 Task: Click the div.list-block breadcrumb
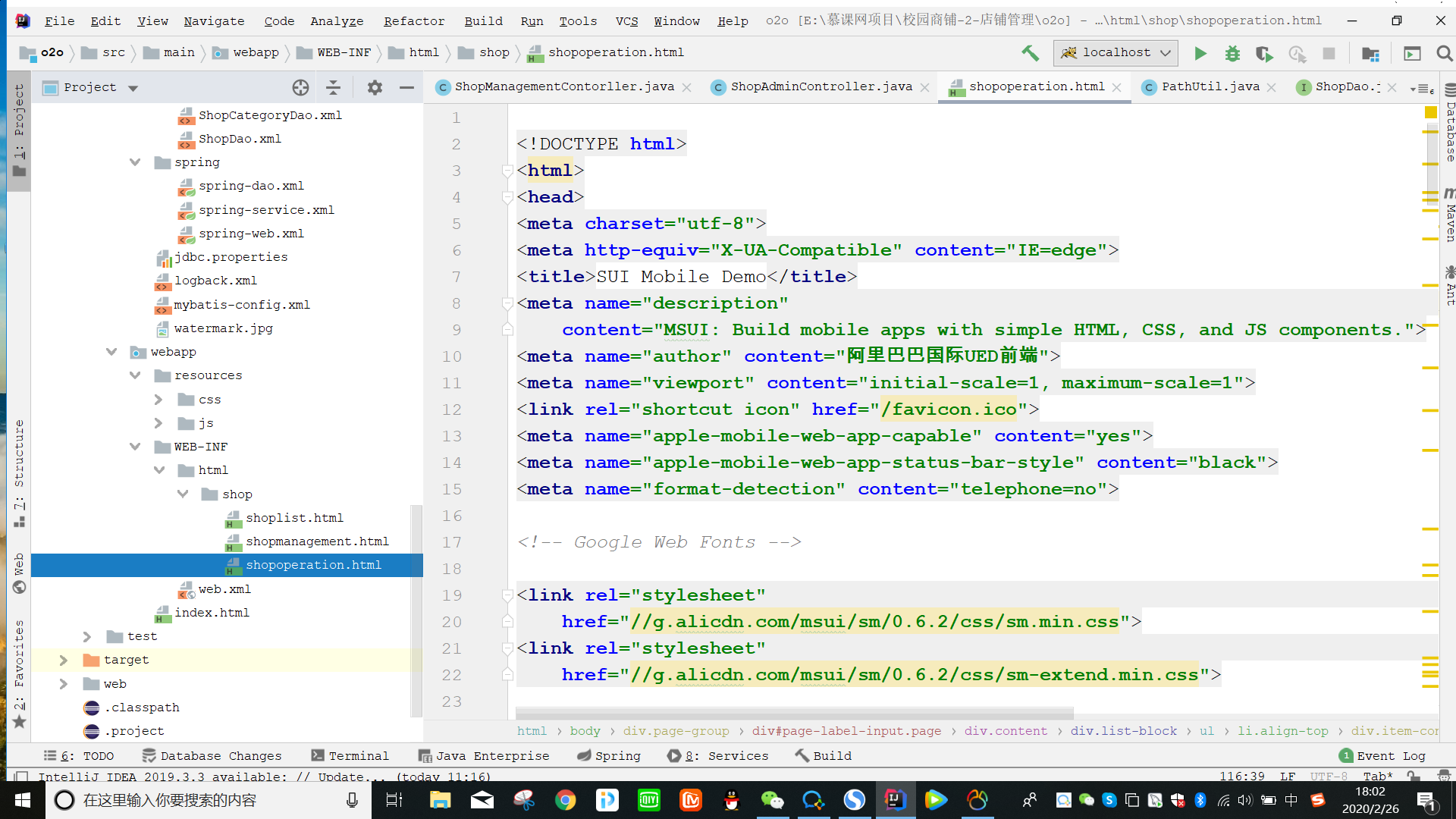coord(1124,731)
